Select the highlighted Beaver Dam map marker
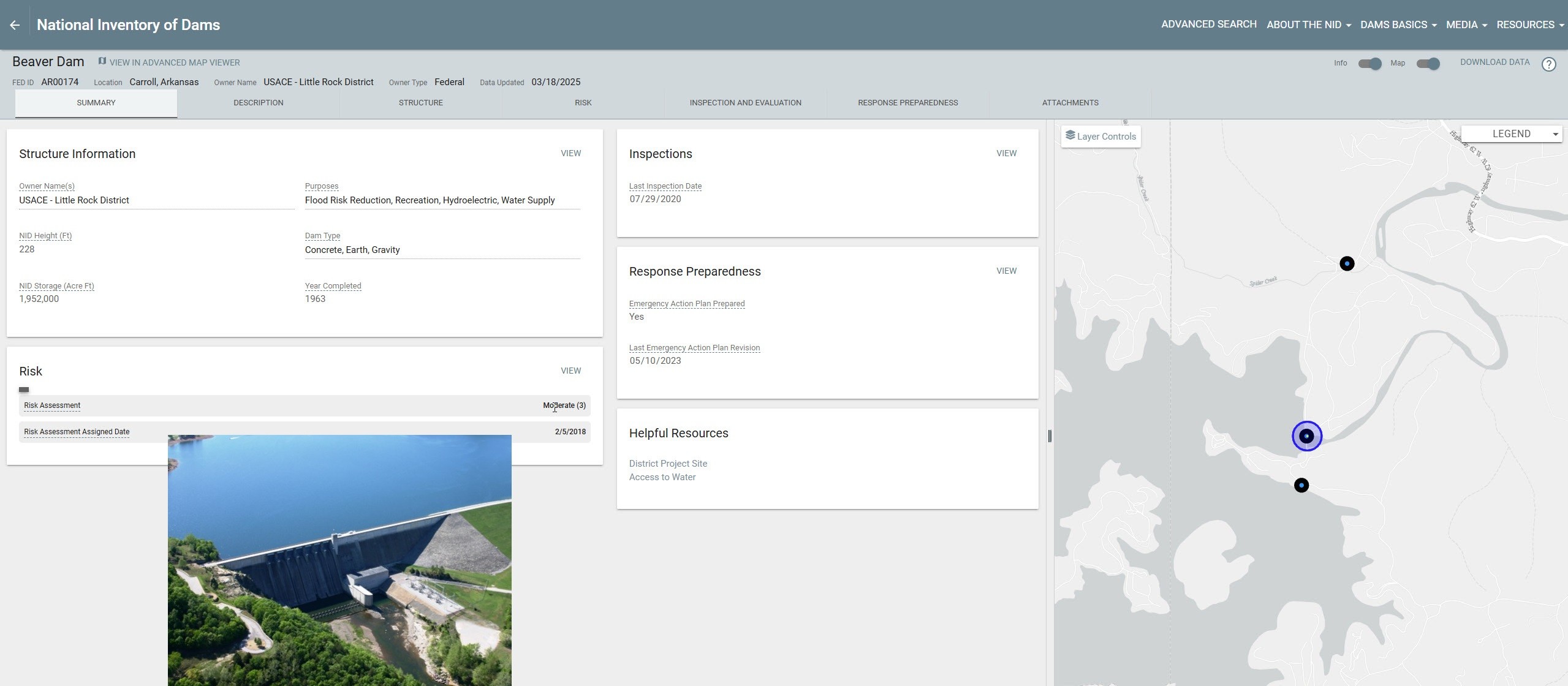Image resolution: width=1568 pixels, height=686 pixels. (1306, 436)
